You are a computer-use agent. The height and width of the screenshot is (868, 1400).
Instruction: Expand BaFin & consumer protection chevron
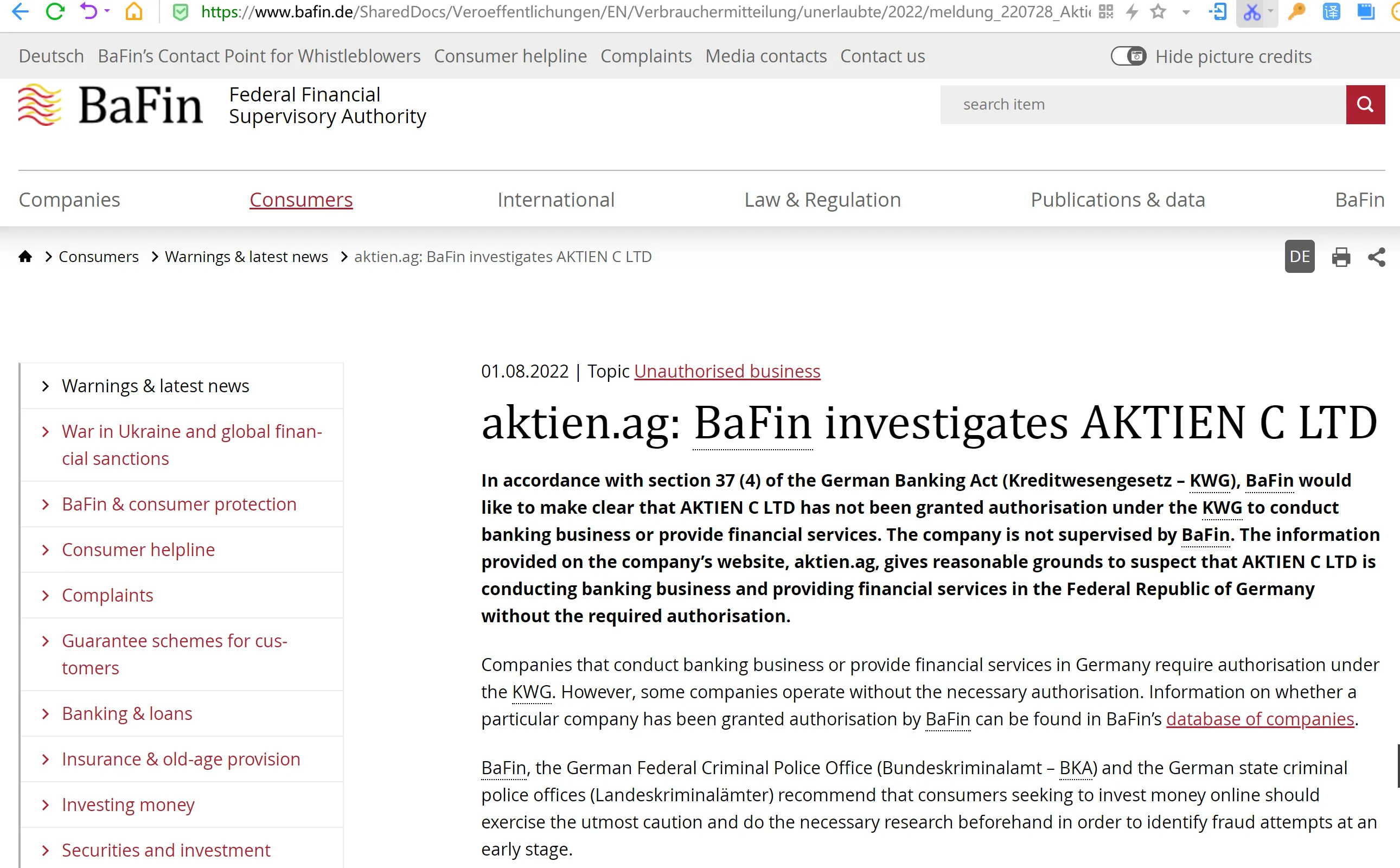coord(46,505)
